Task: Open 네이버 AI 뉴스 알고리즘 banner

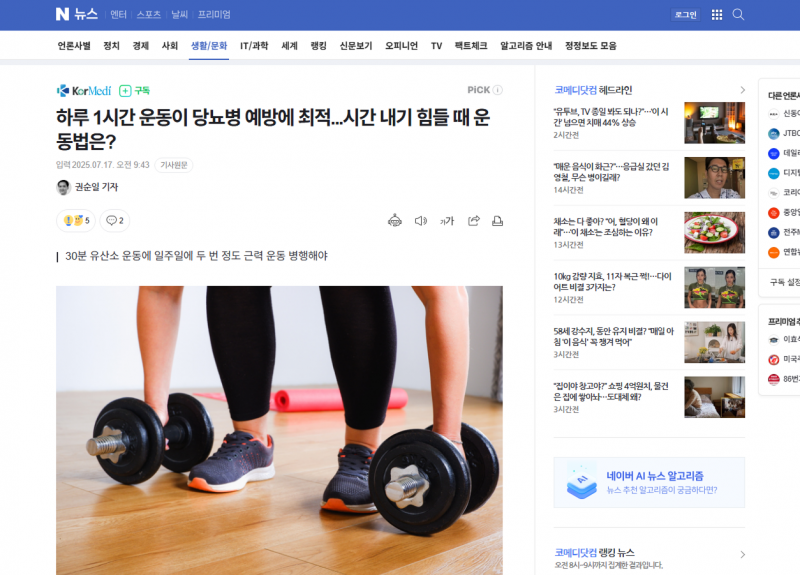Action: [x=649, y=482]
